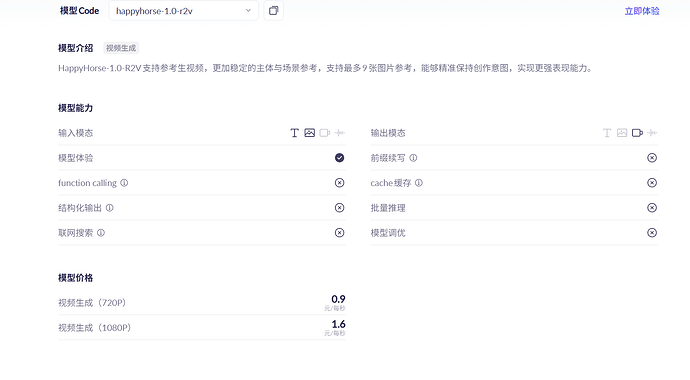Click the 前缀续写 label
Screen dimensions: 690x380
(388, 158)
